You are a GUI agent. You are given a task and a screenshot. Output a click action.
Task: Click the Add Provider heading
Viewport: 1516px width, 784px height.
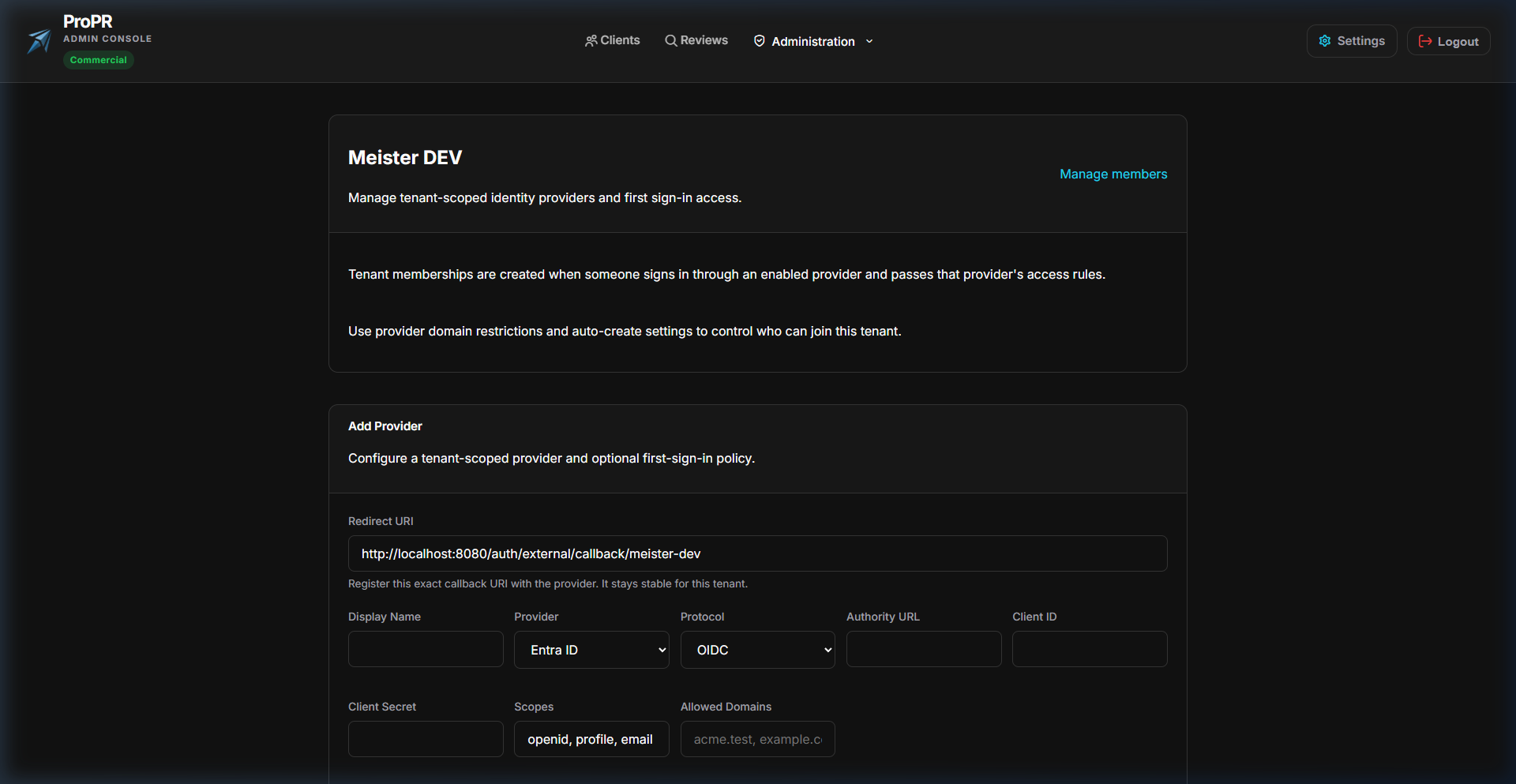[x=385, y=426]
